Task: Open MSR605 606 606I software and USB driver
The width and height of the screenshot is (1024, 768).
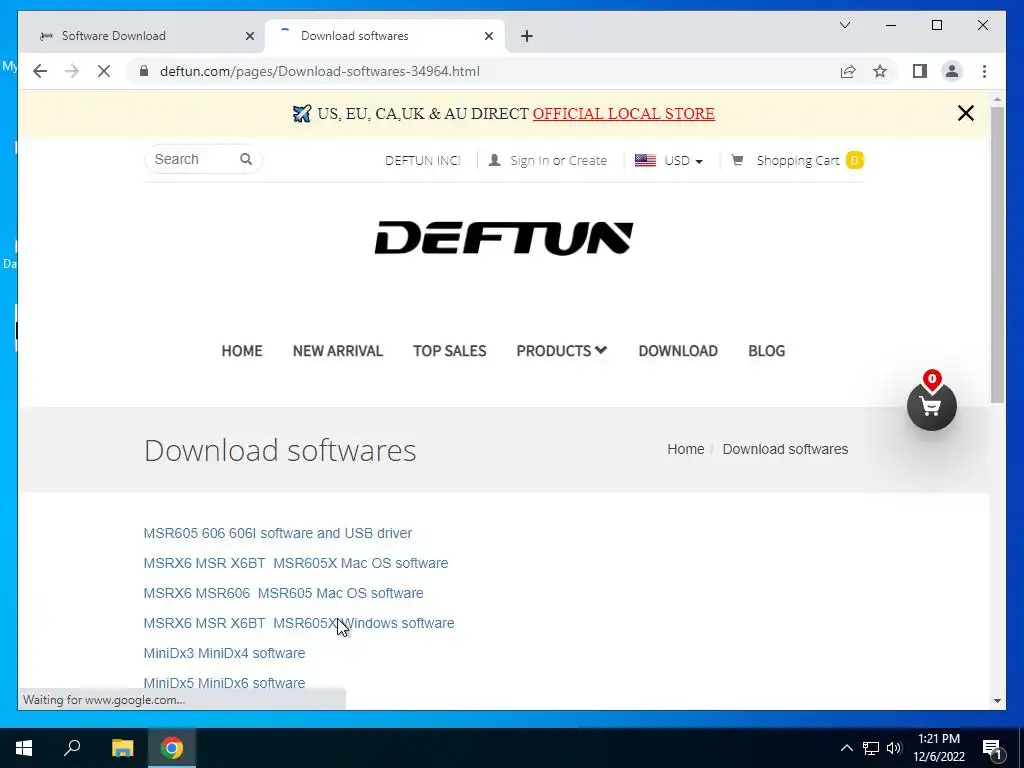Action: tap(278, 533)
